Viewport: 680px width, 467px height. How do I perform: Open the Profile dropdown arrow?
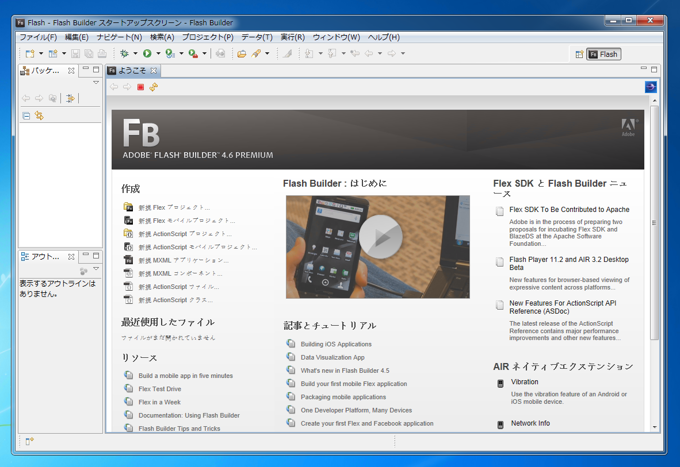pyautogui.click(x=181, y=54)
